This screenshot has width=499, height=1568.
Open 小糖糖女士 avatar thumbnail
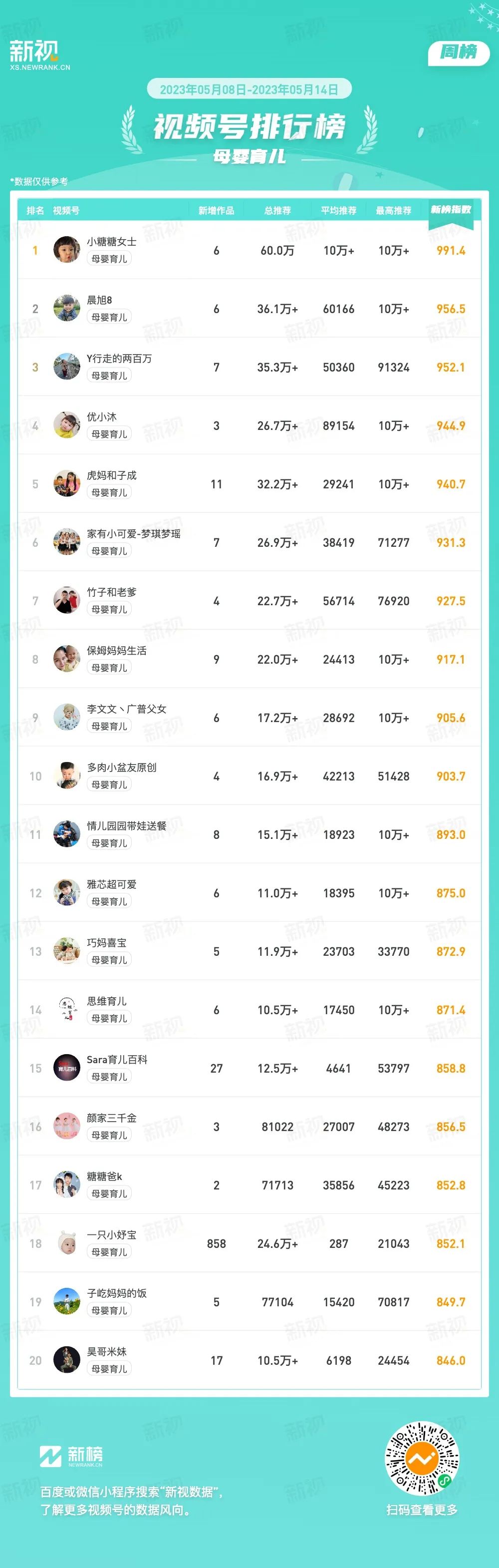pyautogui.click(x=66, y=250)
